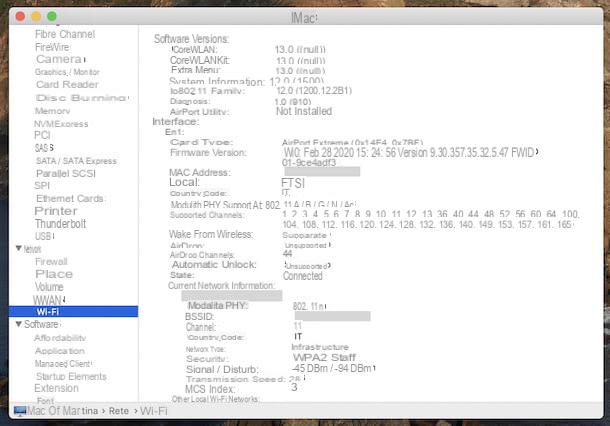Click the FTSI Local value
This screenshot has width=610, height=426.
point(293,183)
